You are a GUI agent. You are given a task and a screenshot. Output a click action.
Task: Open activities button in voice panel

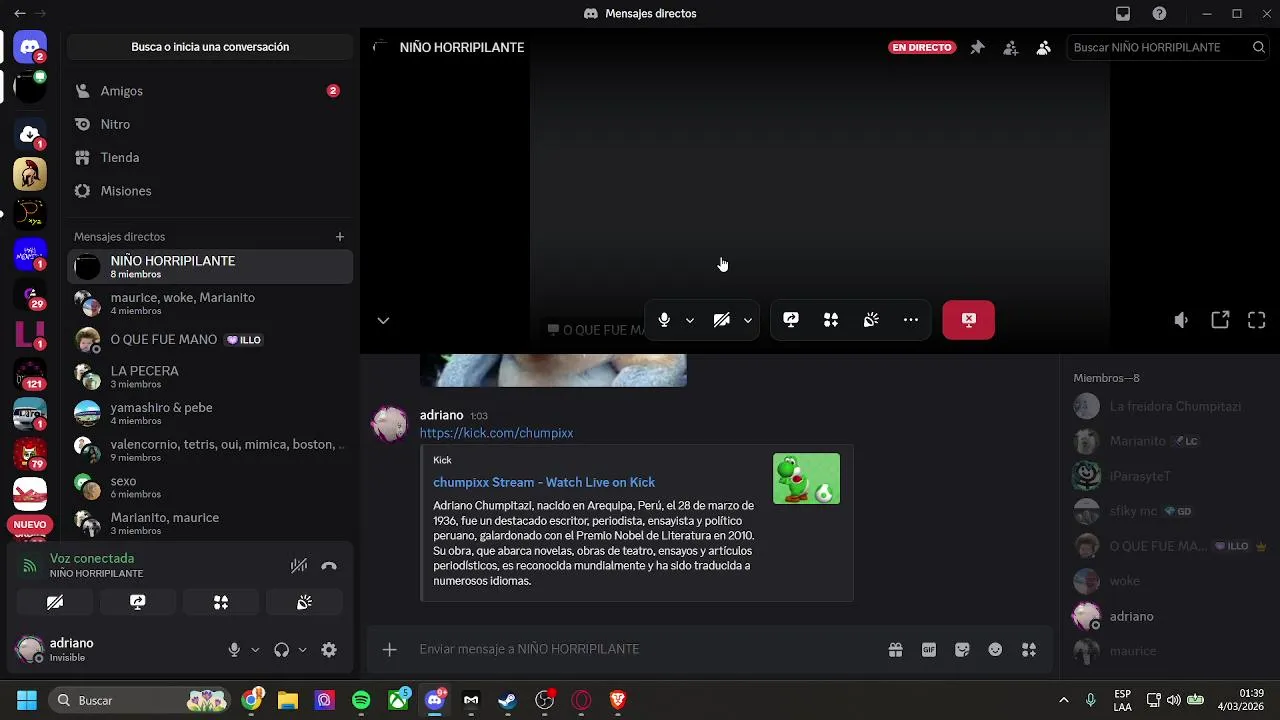tap(221, 602)
